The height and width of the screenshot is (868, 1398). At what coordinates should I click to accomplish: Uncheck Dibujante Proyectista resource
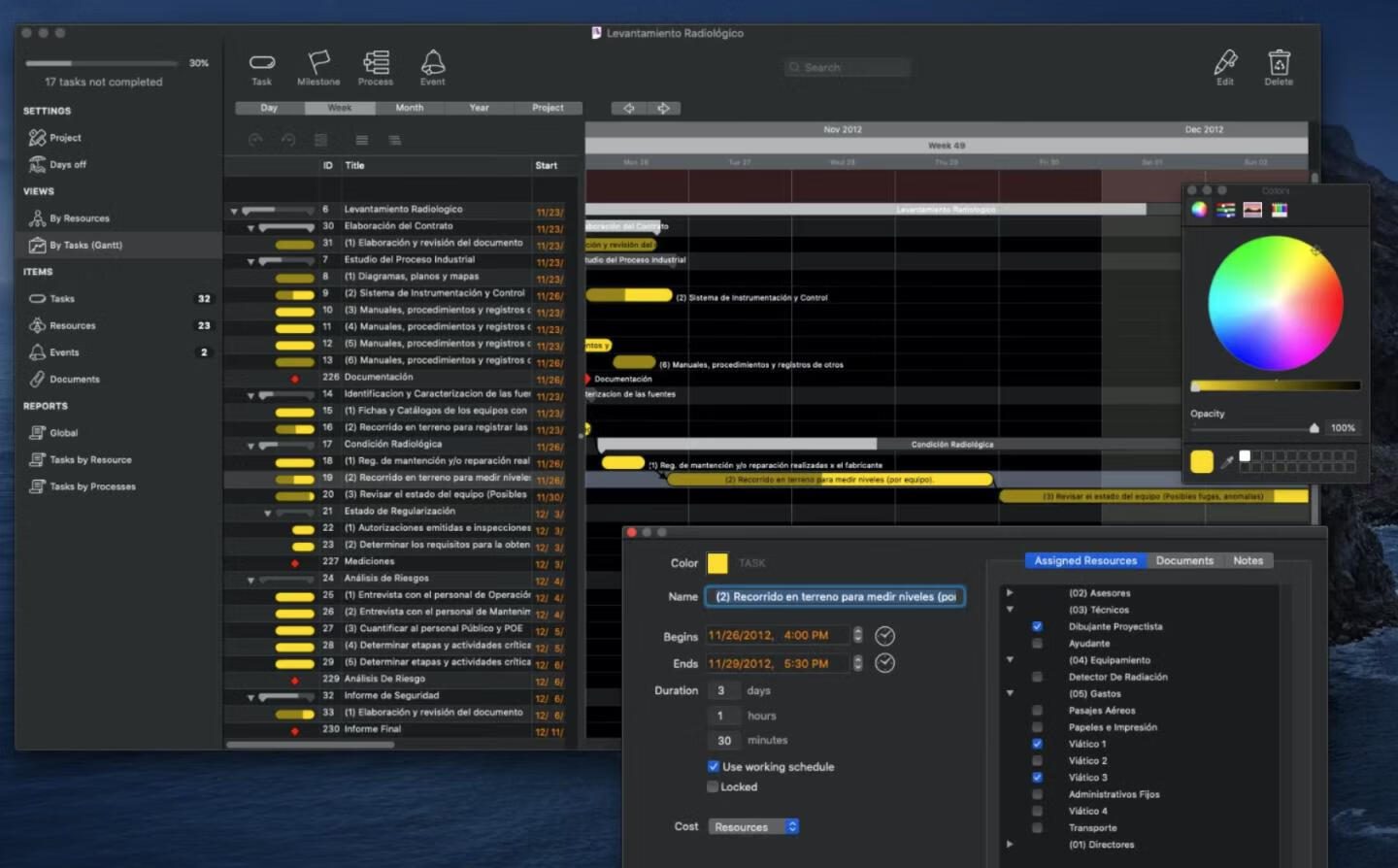[1037, 626]
